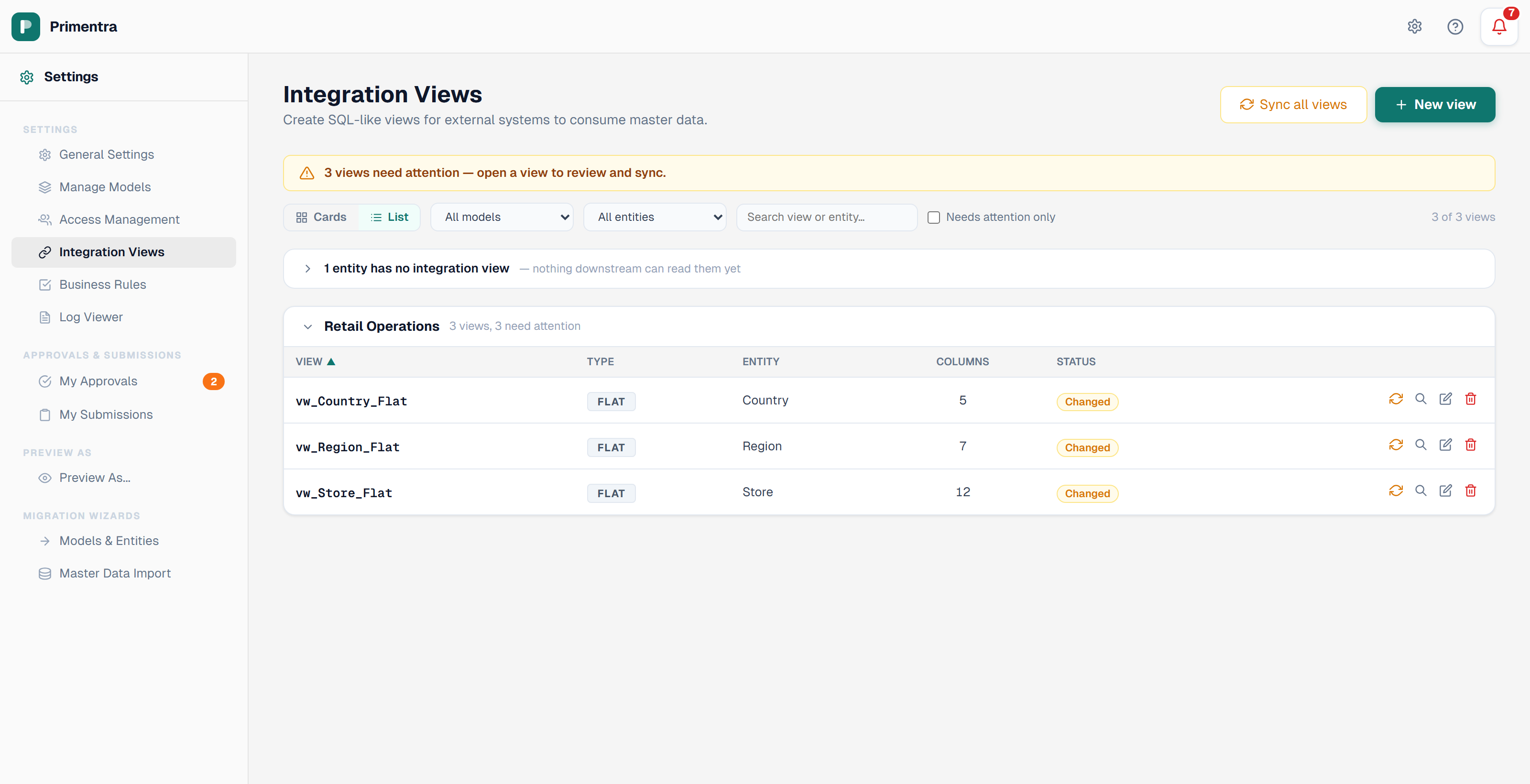The image size is (1530, 784).
Task: Click the Region entity cell
Action: click(762, 446)
